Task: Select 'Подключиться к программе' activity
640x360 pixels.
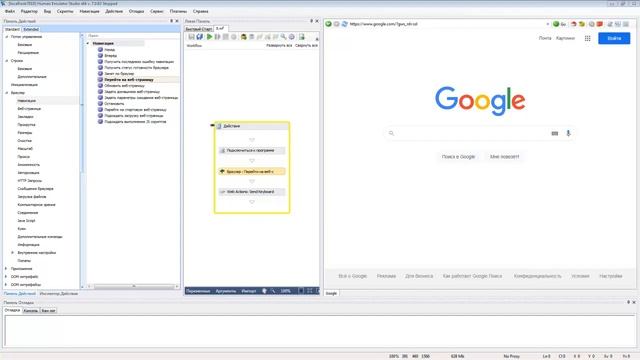Action: (x=251, y=150)
